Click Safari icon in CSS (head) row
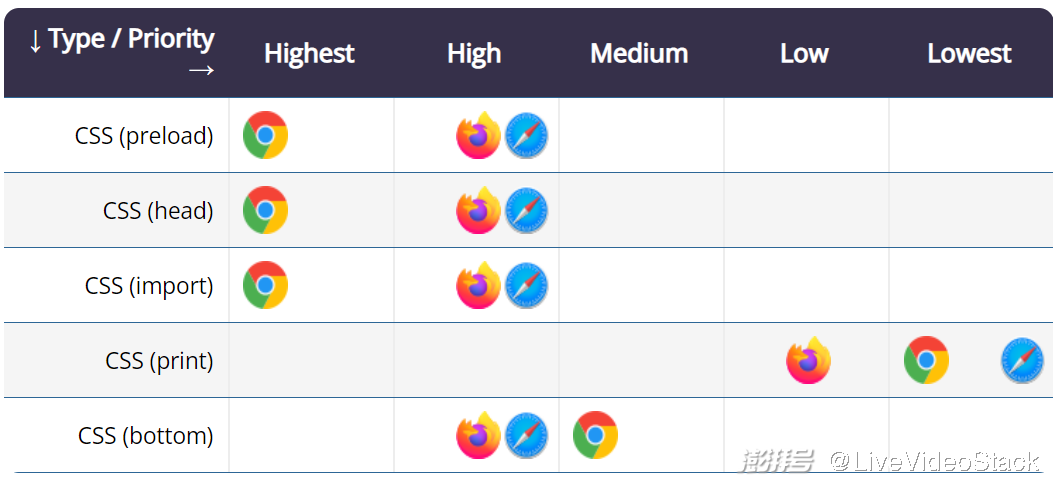Viewport: 1053px width, 481px height. [x=526, y=211]
